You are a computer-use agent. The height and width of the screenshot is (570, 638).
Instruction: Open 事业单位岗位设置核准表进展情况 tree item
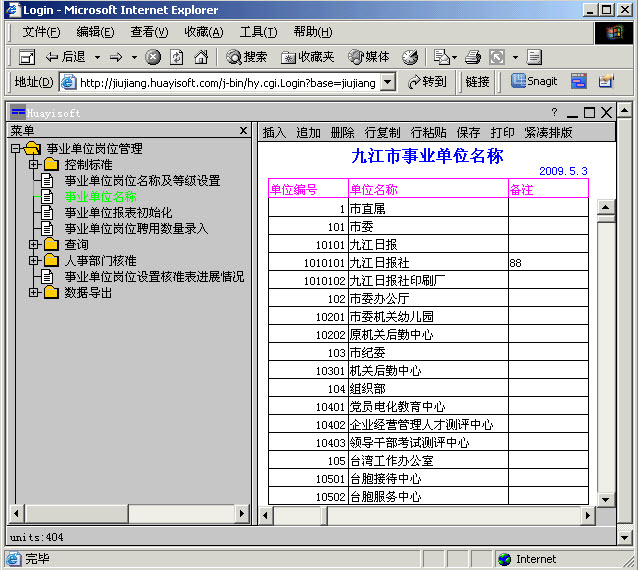154,276
